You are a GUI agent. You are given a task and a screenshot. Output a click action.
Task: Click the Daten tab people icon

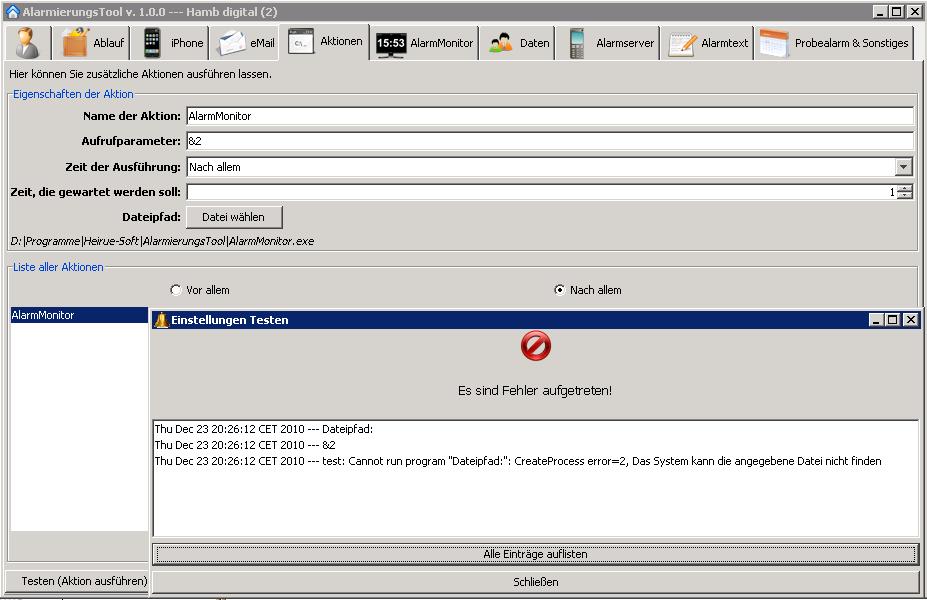[x=501, y=43]
